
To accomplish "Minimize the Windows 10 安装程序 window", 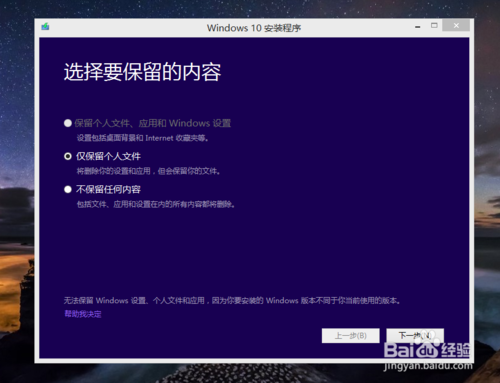I will coord(418,26).
